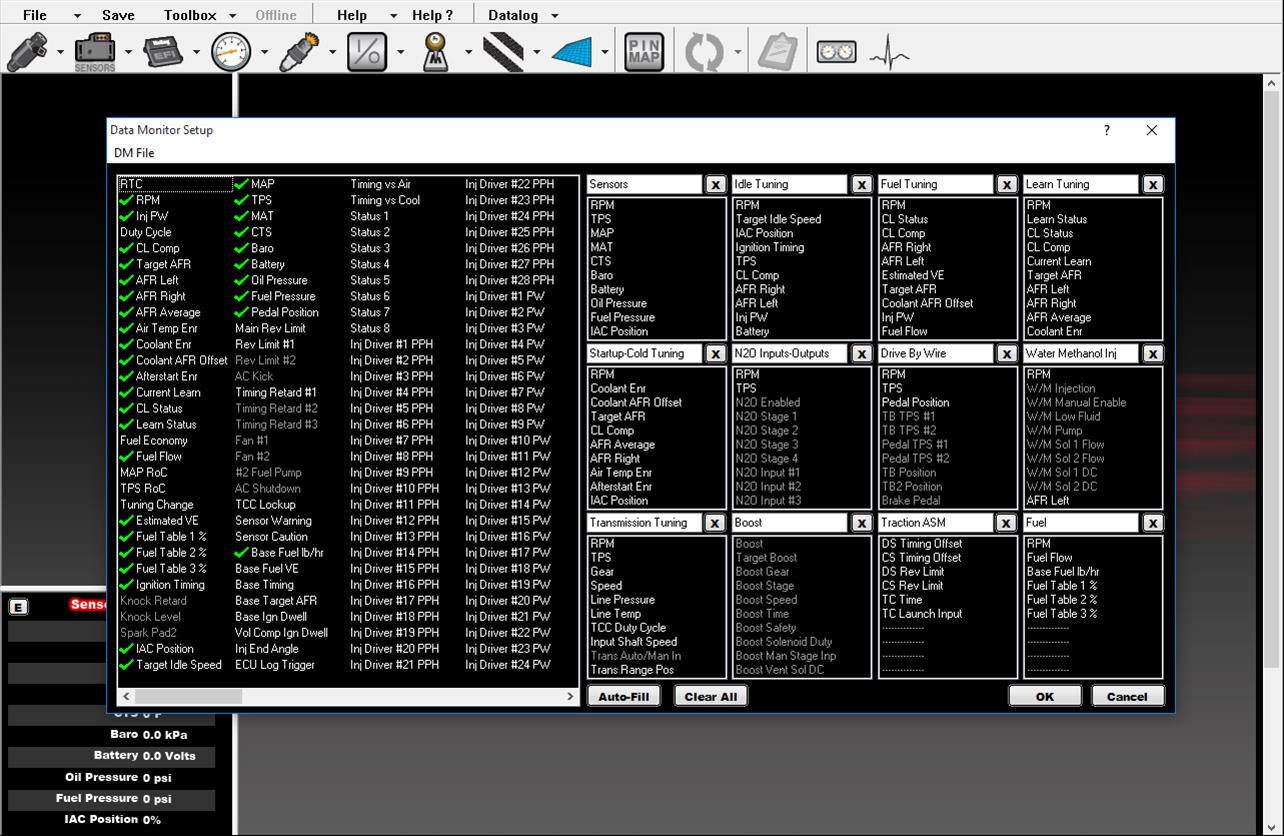Open dropdown arrow beside Sensors icon
The width and height of the screenshot is (1284, 836).
pyautogui.click(x=128, y=53)
